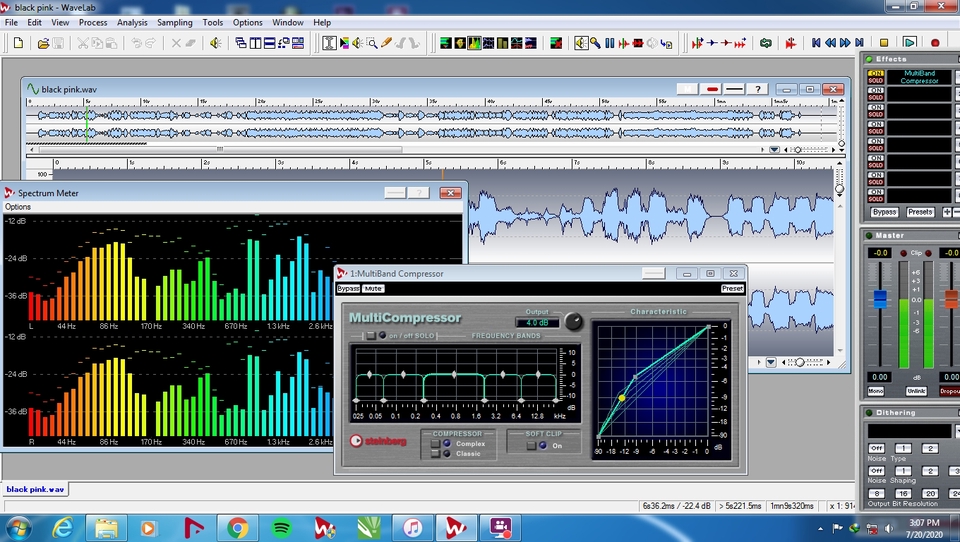960x542 pixels.
Task: Click the level meter icon in toolbar
Action: pyautogui.click(x=446, y=43)
